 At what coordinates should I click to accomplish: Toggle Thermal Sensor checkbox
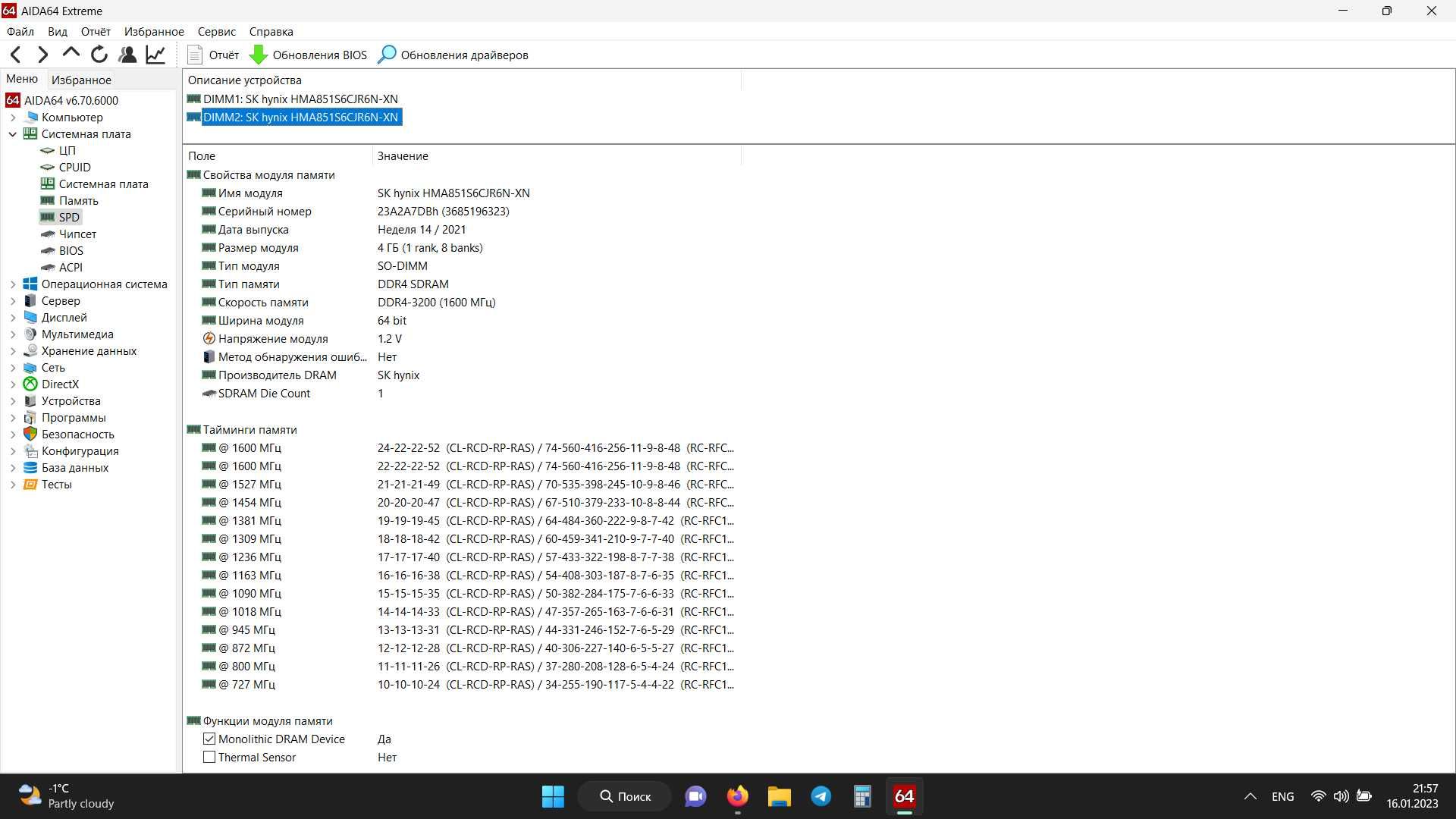point(209,757)
